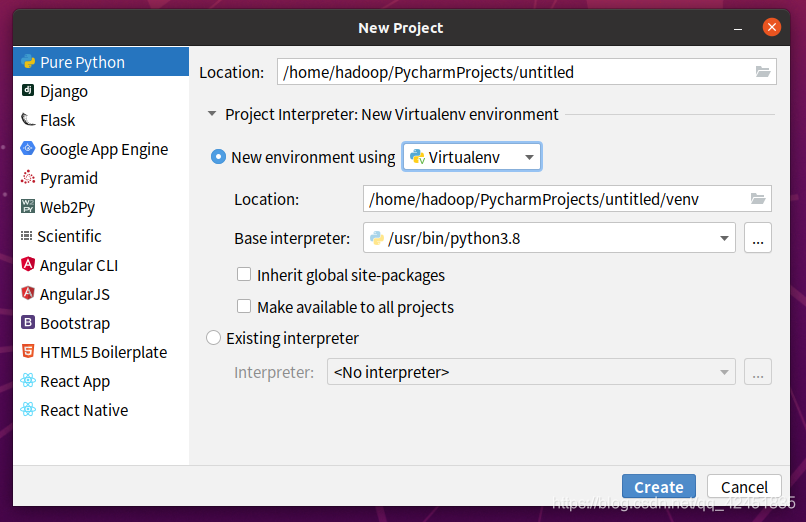Open base interpreter browse ellipsis button
Image resolution: width=806 pixels, height=522 pixels.
[758, 238]
